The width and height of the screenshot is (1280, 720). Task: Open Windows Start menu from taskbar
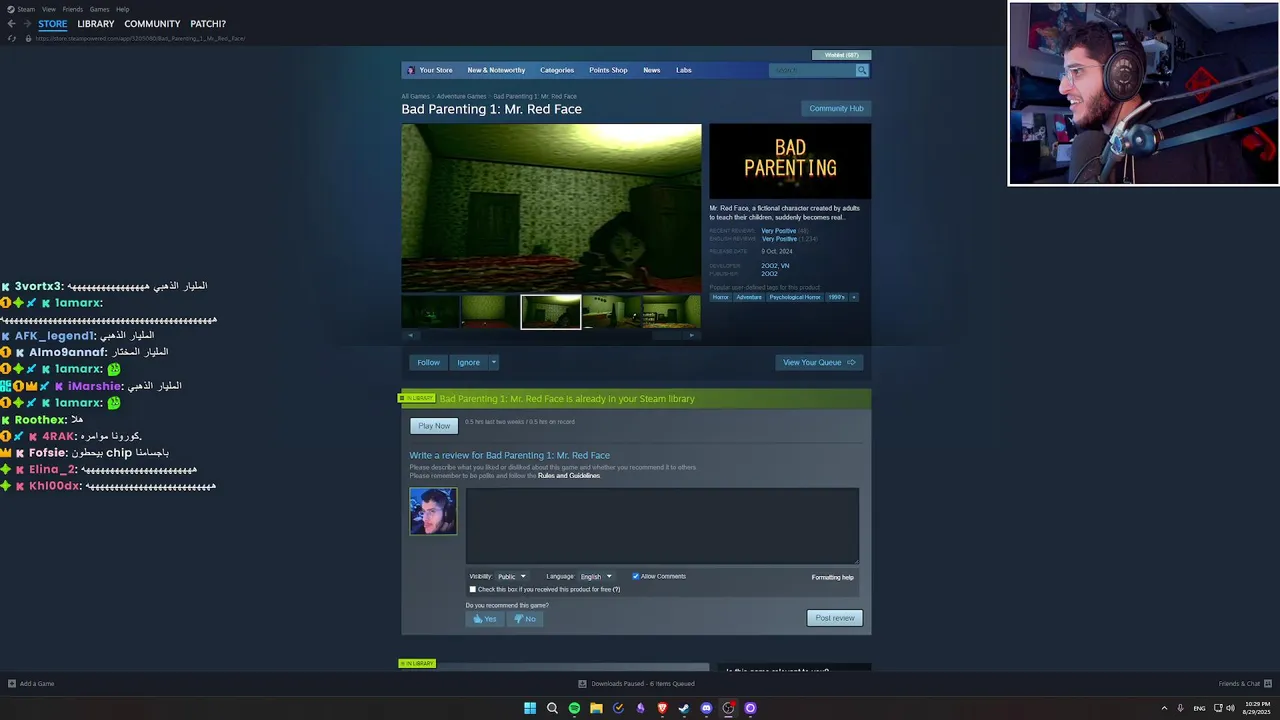(530, 708)
